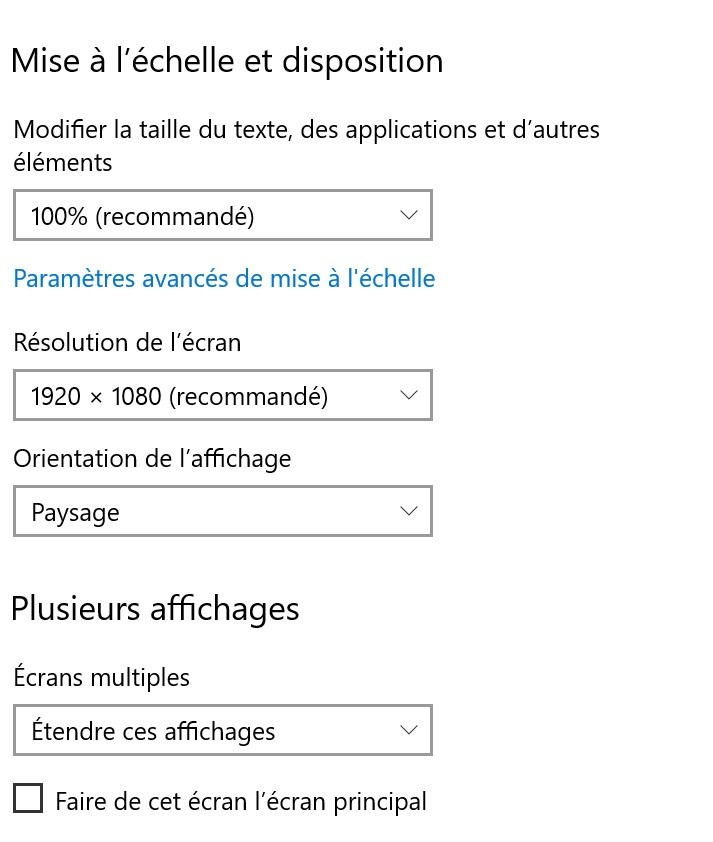Open the 'Paramètres avancés de mise à l'échelle' link
Screen dimensions: 713x842
click(x=224, y=278)
